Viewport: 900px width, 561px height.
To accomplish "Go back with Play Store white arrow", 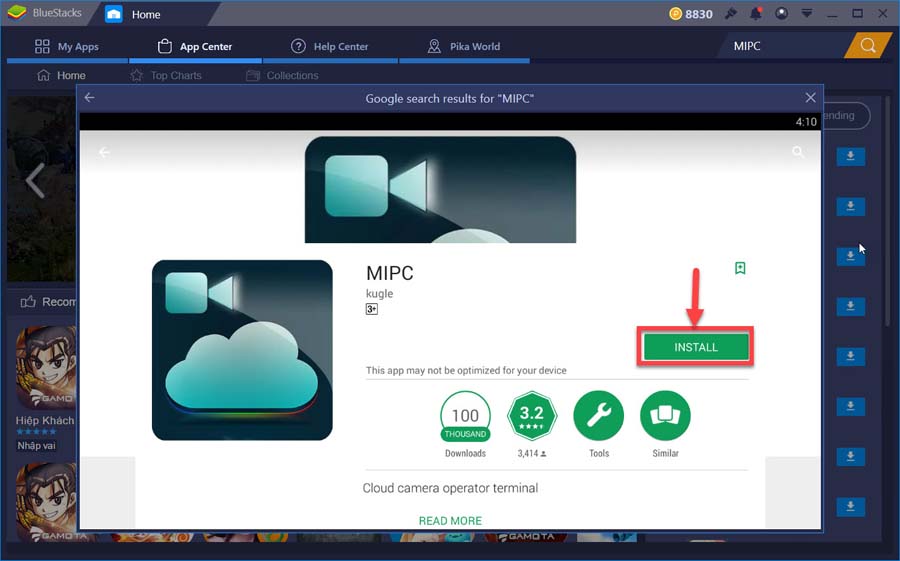I will (104, 152).
